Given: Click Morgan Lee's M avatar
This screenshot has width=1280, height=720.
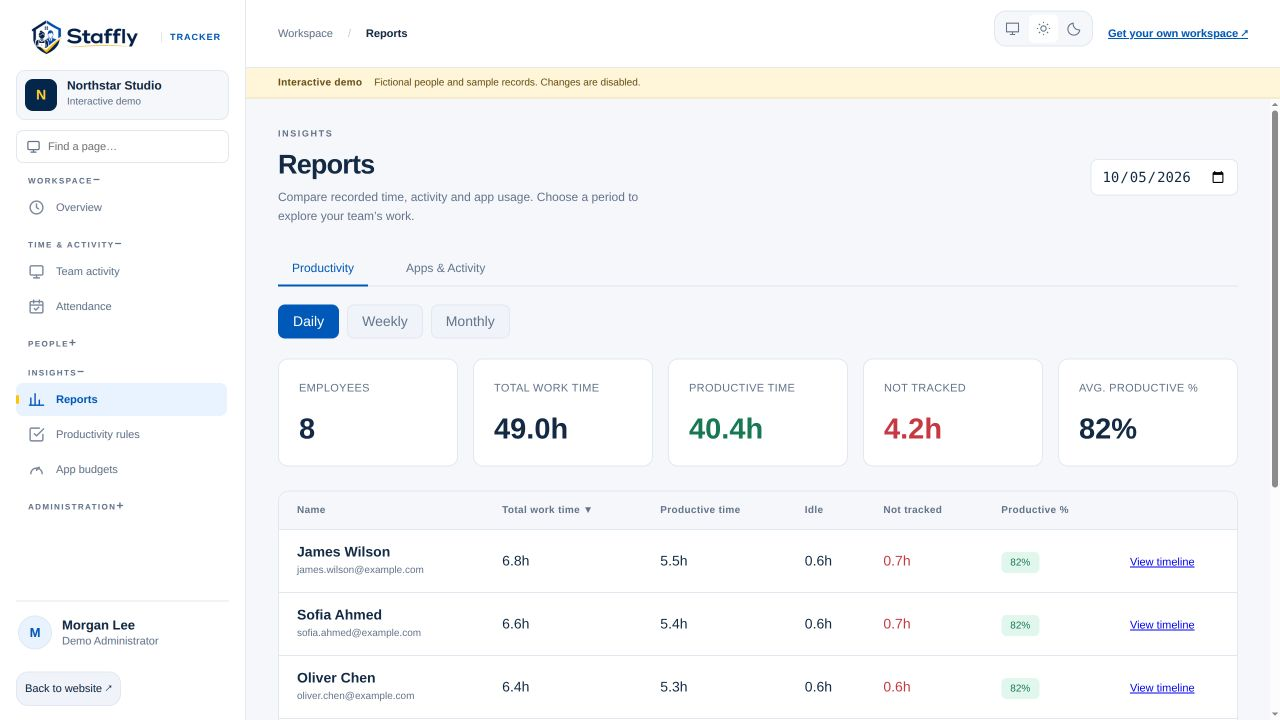Looking at the screenshot, I should (x=35, y=632).
